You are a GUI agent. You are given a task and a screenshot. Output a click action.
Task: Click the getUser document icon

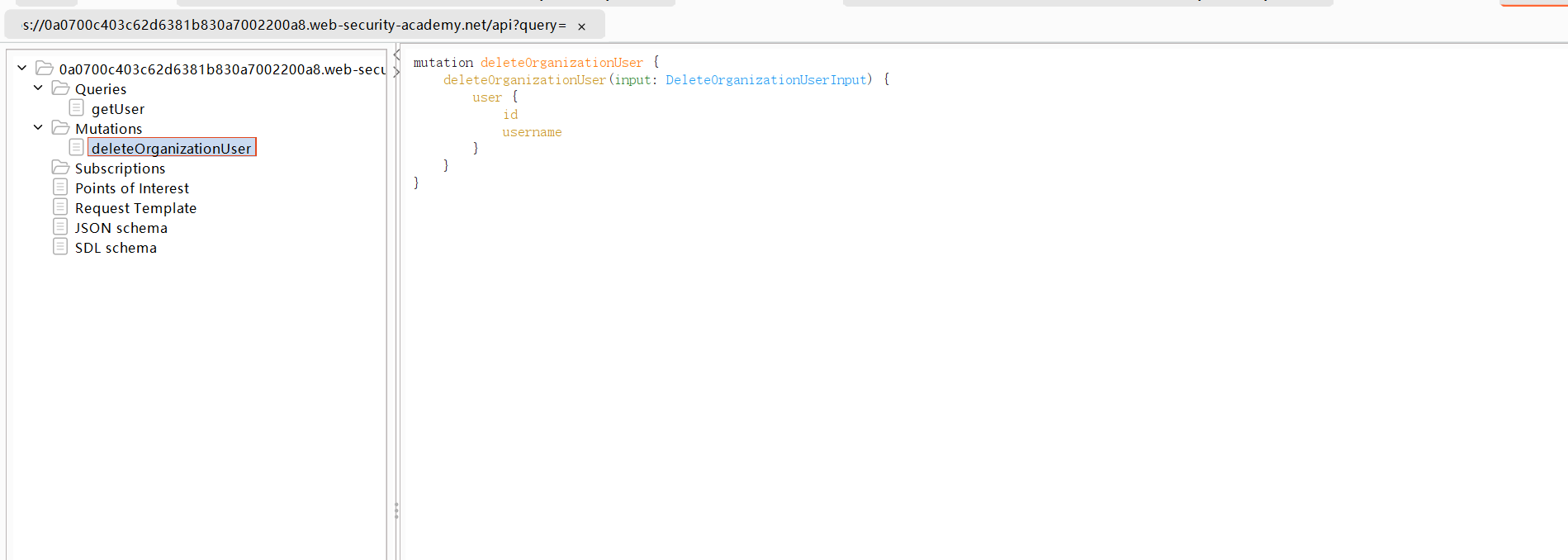coord(76,108)
